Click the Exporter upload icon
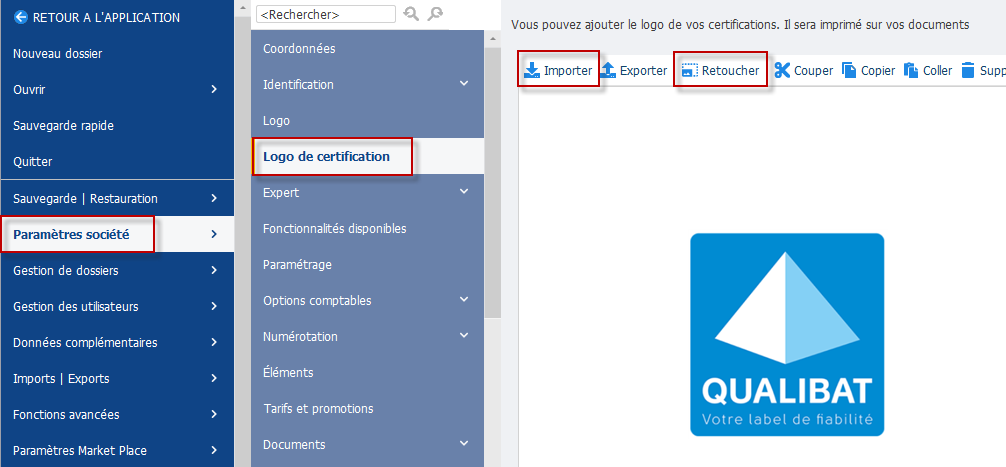Image resolution: width=1006 pixels, height=467 pixels. tap(608, 70)
